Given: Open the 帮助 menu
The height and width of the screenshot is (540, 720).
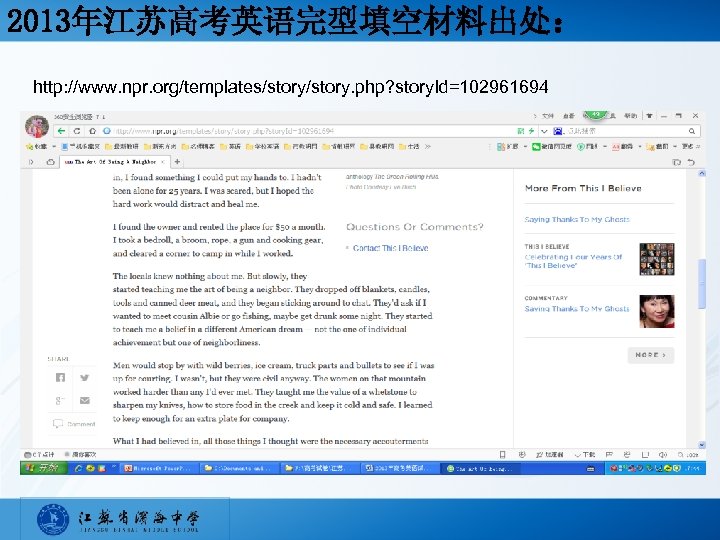Looking at the screenshot, I should [x=631, y=116].
